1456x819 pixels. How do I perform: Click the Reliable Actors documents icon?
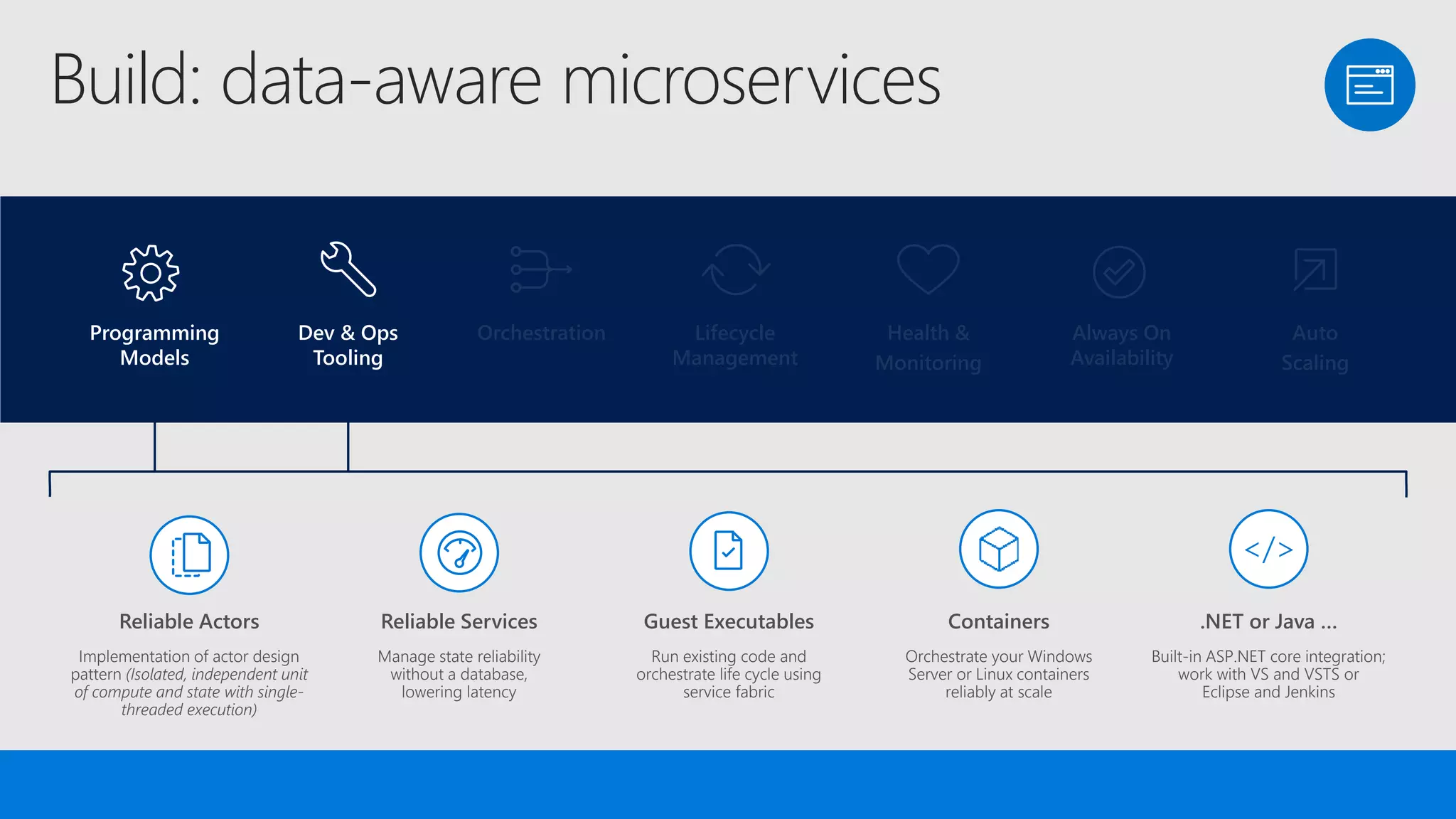189,555
